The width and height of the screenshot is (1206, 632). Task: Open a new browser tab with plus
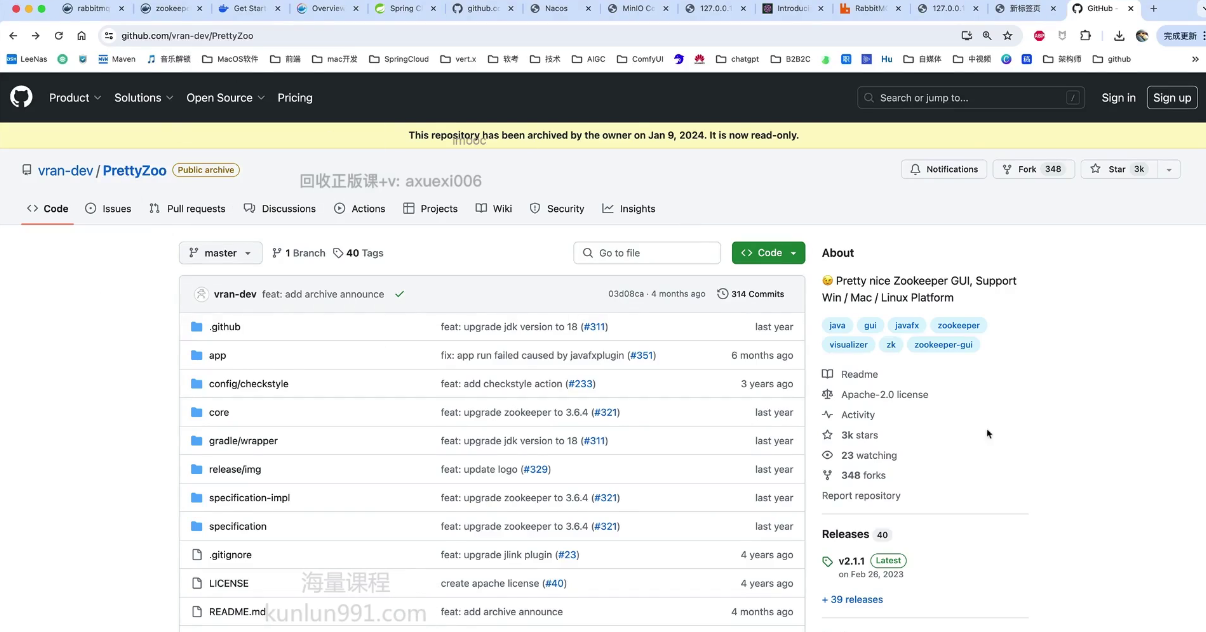[x=1153, y=8]
